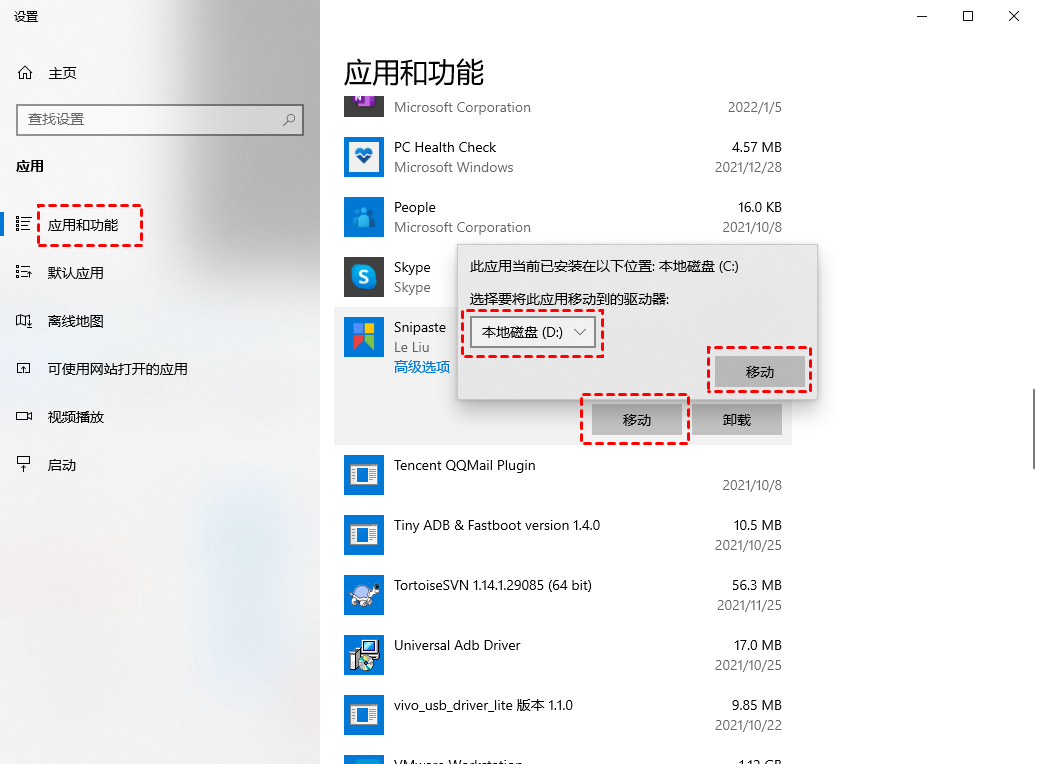Select the TortoiseSVN 1.14.1.29085 name

[493, 585]
